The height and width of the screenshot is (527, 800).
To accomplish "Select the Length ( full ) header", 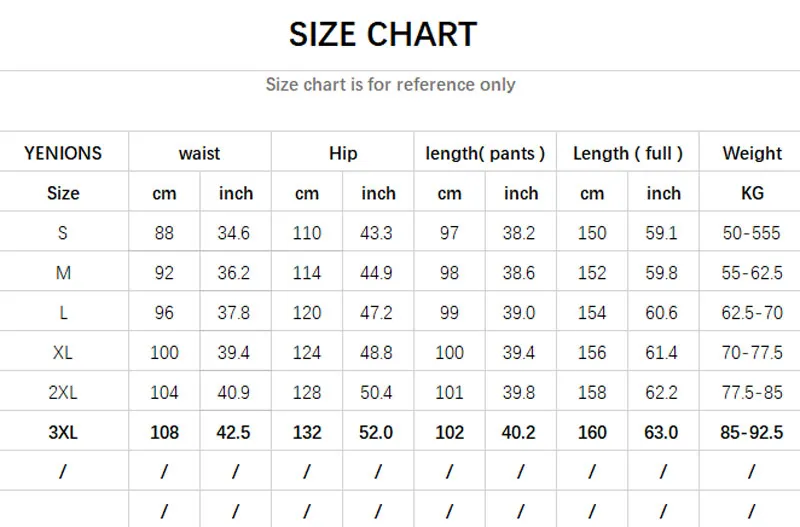I will click(x=628, y=153).
